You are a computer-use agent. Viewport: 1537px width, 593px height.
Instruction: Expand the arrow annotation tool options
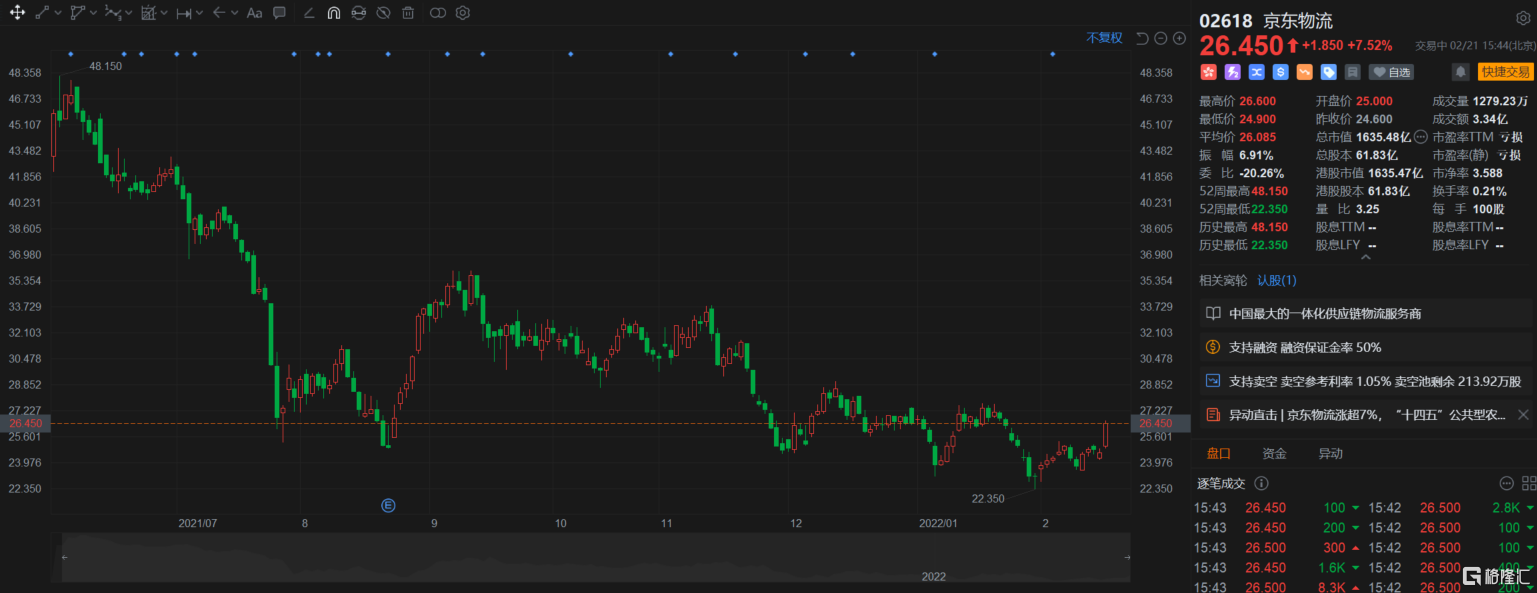[x=235, y=14]
